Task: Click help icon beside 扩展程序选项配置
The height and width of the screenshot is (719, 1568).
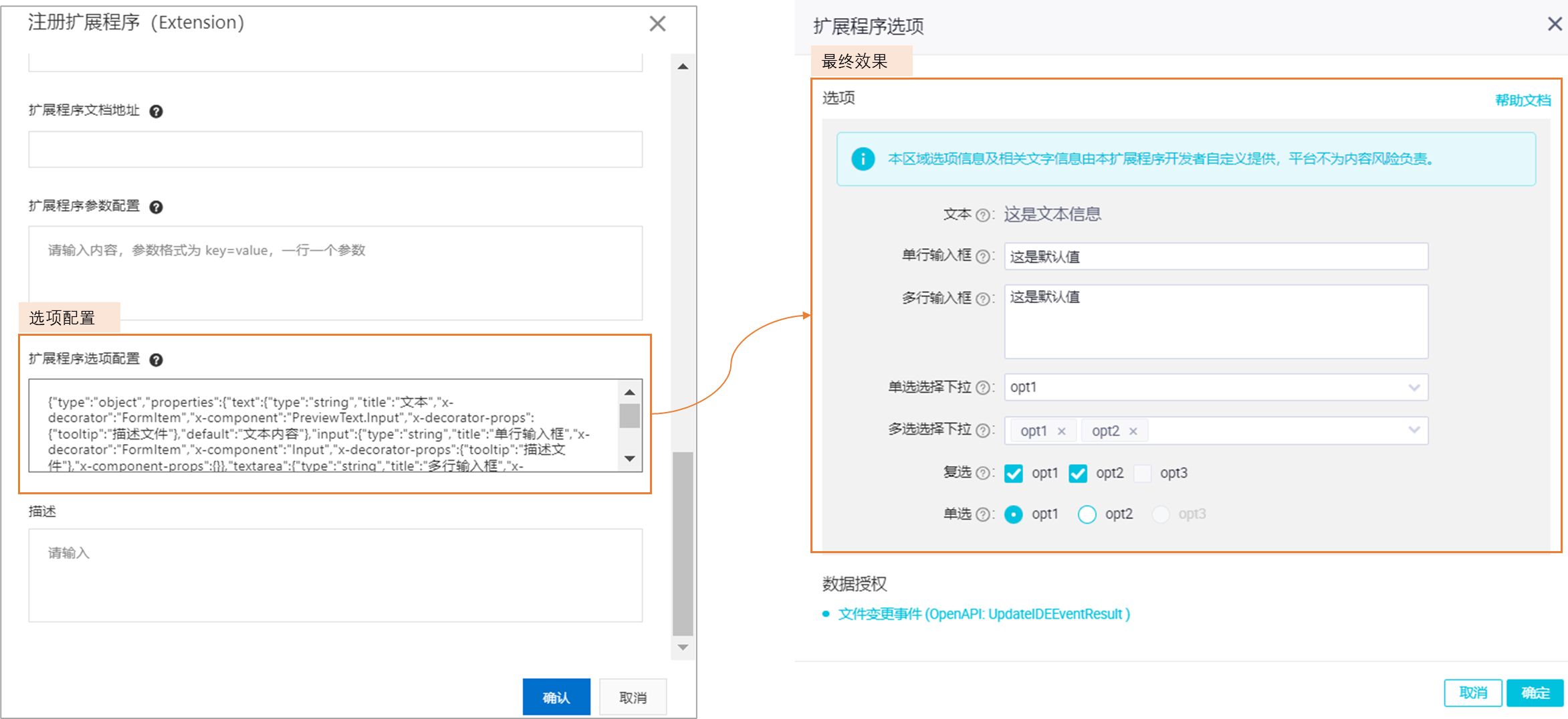Action: 156,360
